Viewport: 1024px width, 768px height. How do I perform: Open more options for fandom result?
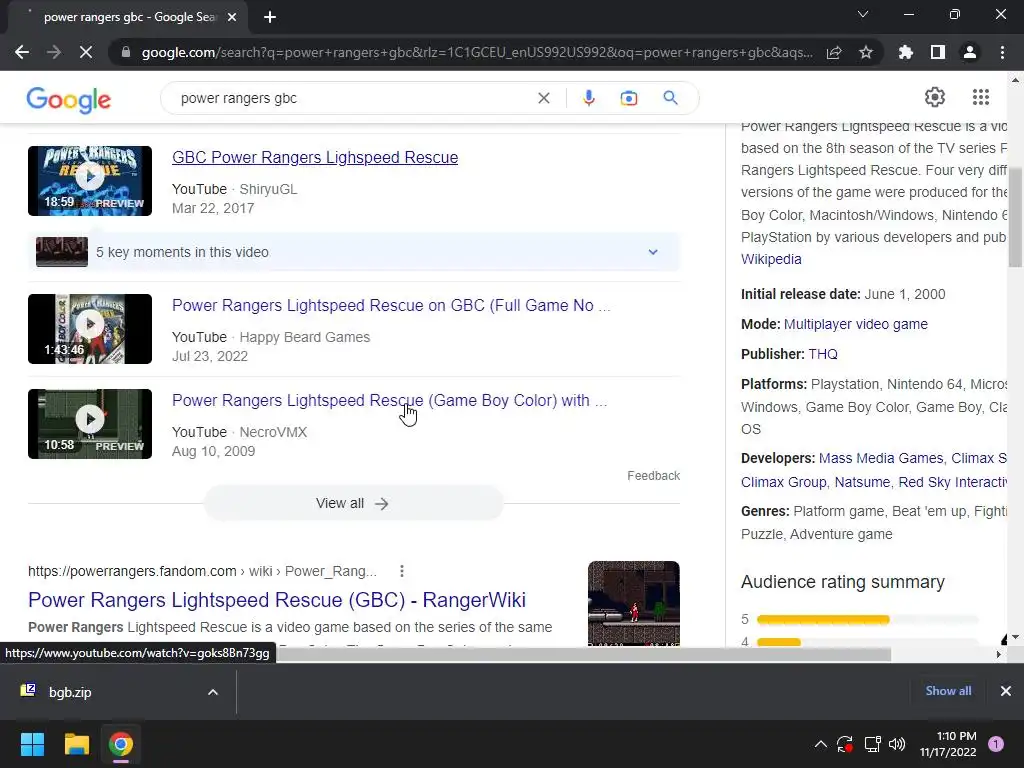tap(402, 571)
